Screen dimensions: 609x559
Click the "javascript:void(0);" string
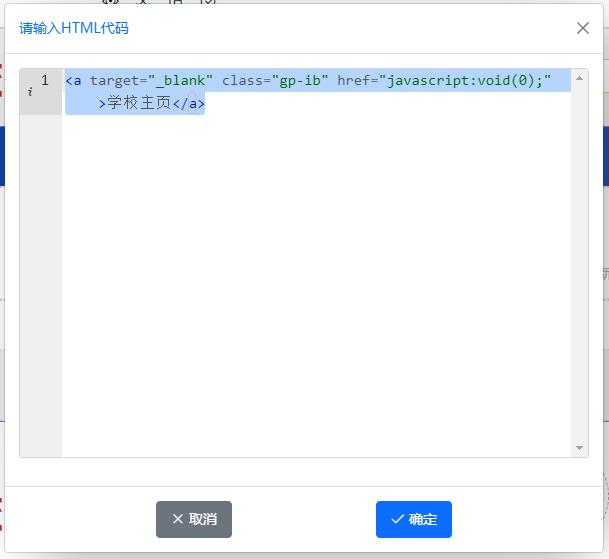(x=465, y=81)
